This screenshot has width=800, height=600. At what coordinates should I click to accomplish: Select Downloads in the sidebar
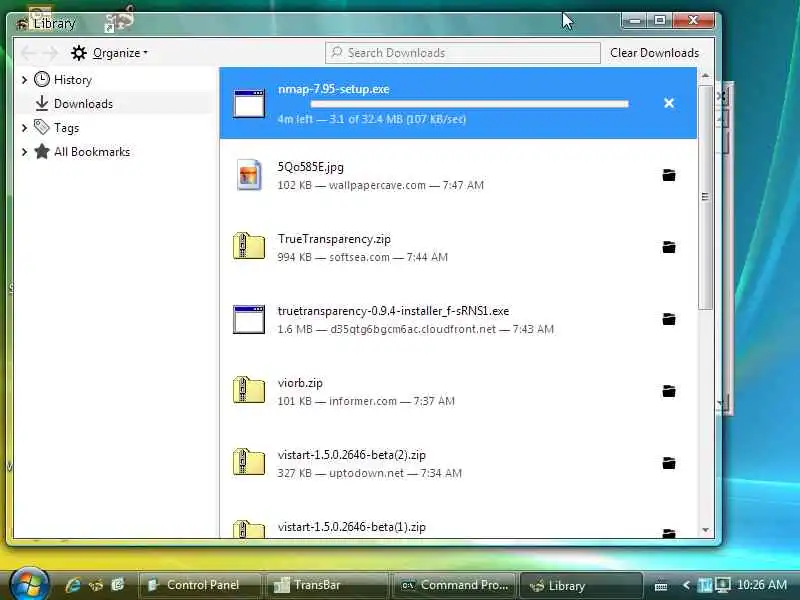pyautogui.click(x=83, y=104)
